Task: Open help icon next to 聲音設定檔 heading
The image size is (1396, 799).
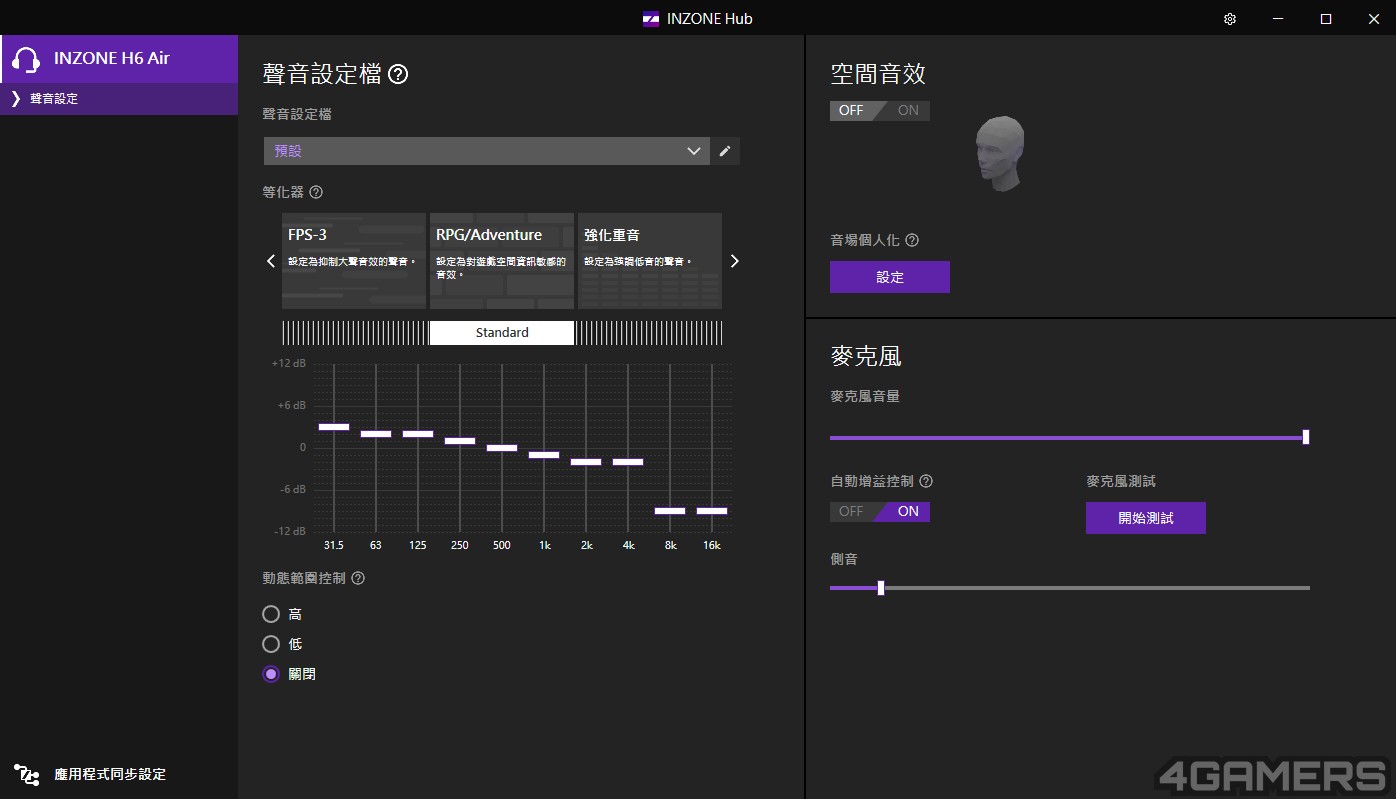Action: pyautogui.click(x=398, y=74)
